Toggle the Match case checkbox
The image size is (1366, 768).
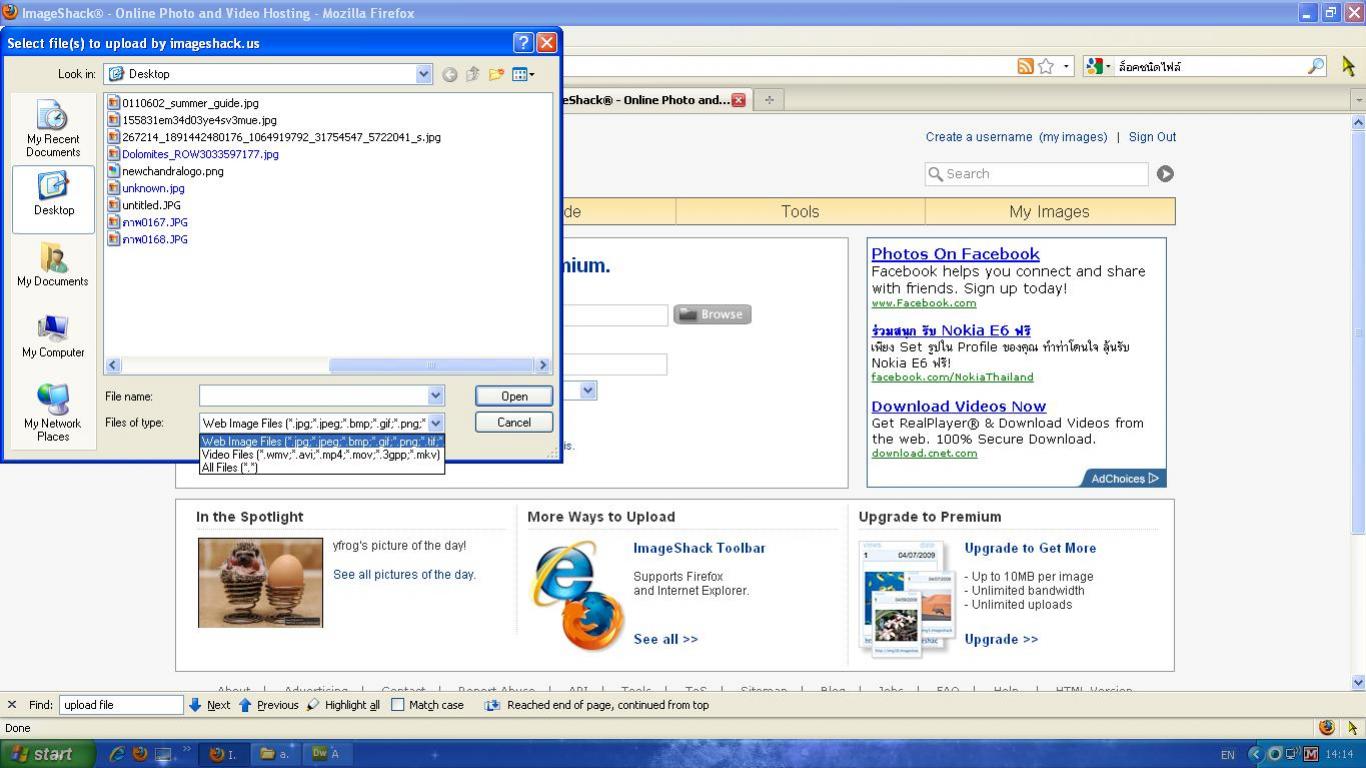pos(397,705)
